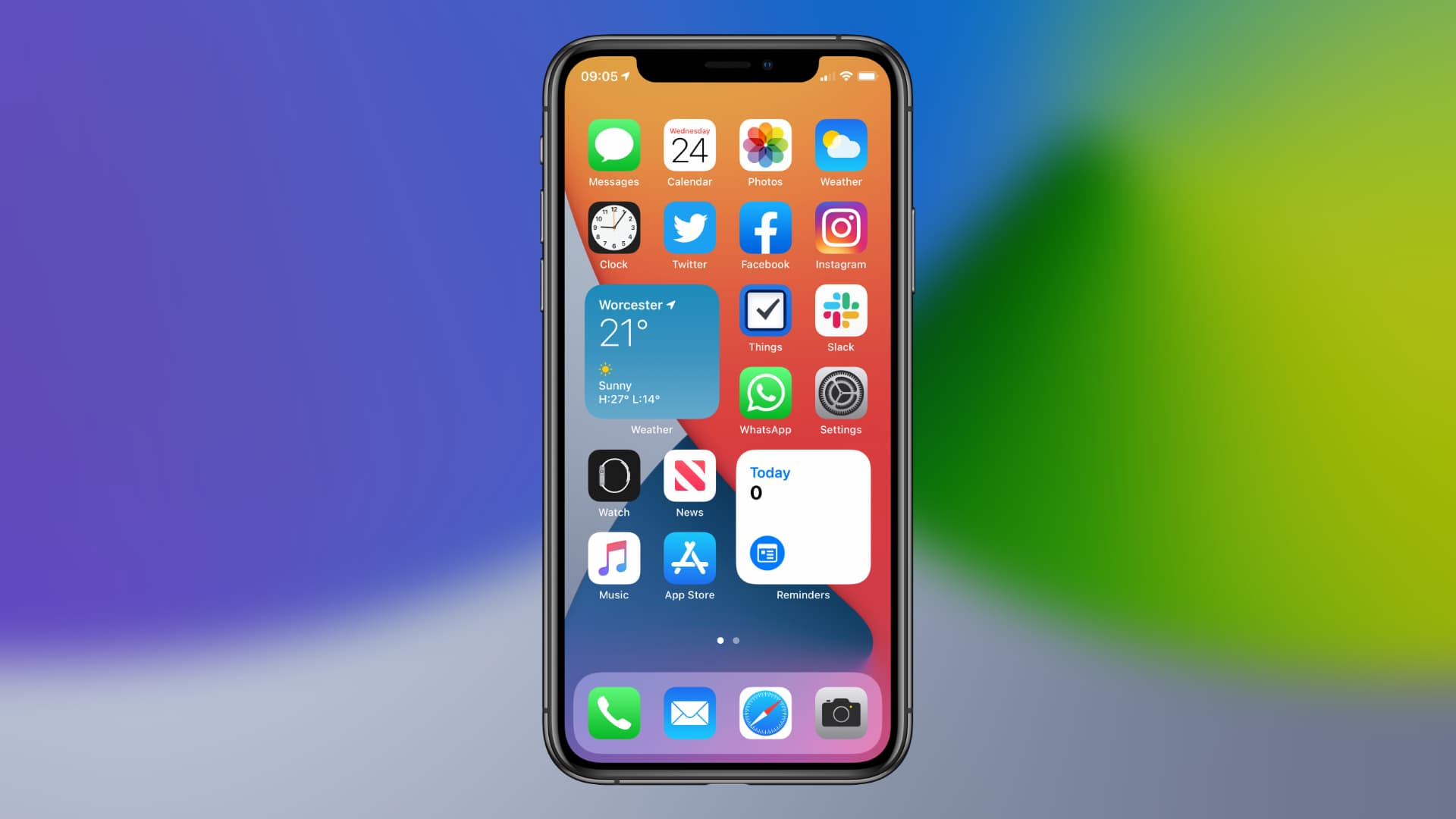Open Camera from the dock
The height and width of the screenshot is (819, 1456).
[840, 713]
